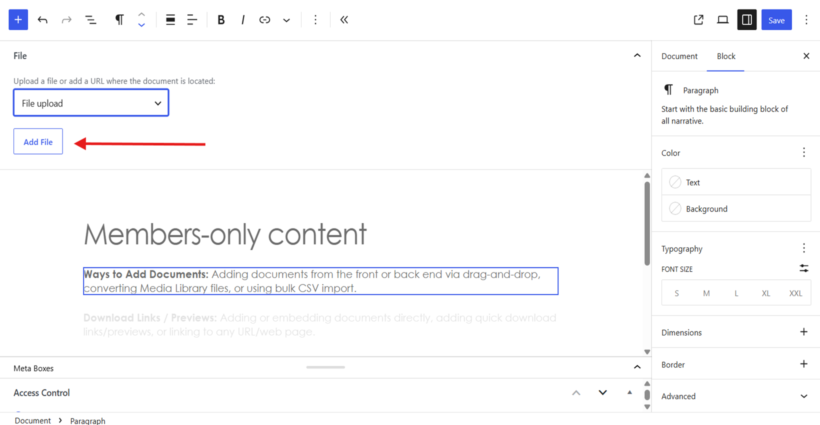Image resolution: width=820 pixels, height=425 pixels.
Task: Select font size M
Action: [x=706, y=293]
